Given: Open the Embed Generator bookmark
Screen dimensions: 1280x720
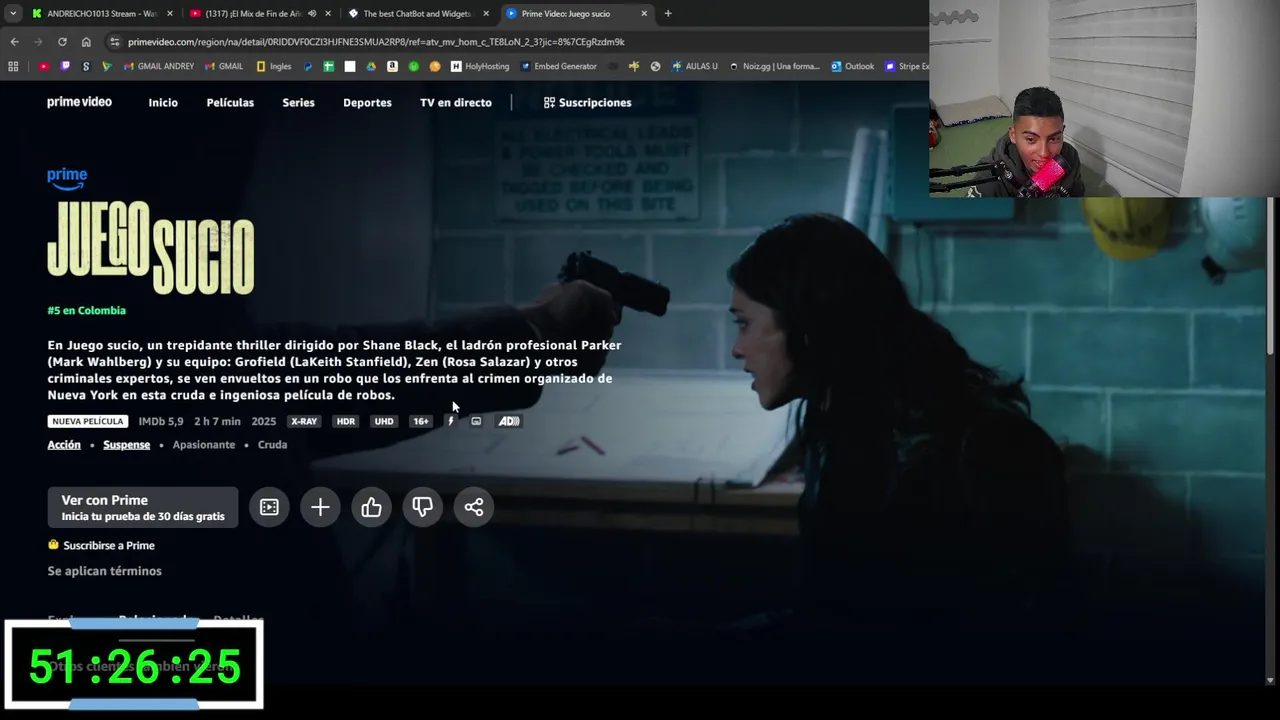Looking at the screenshot, I should (x=558, y=66).
